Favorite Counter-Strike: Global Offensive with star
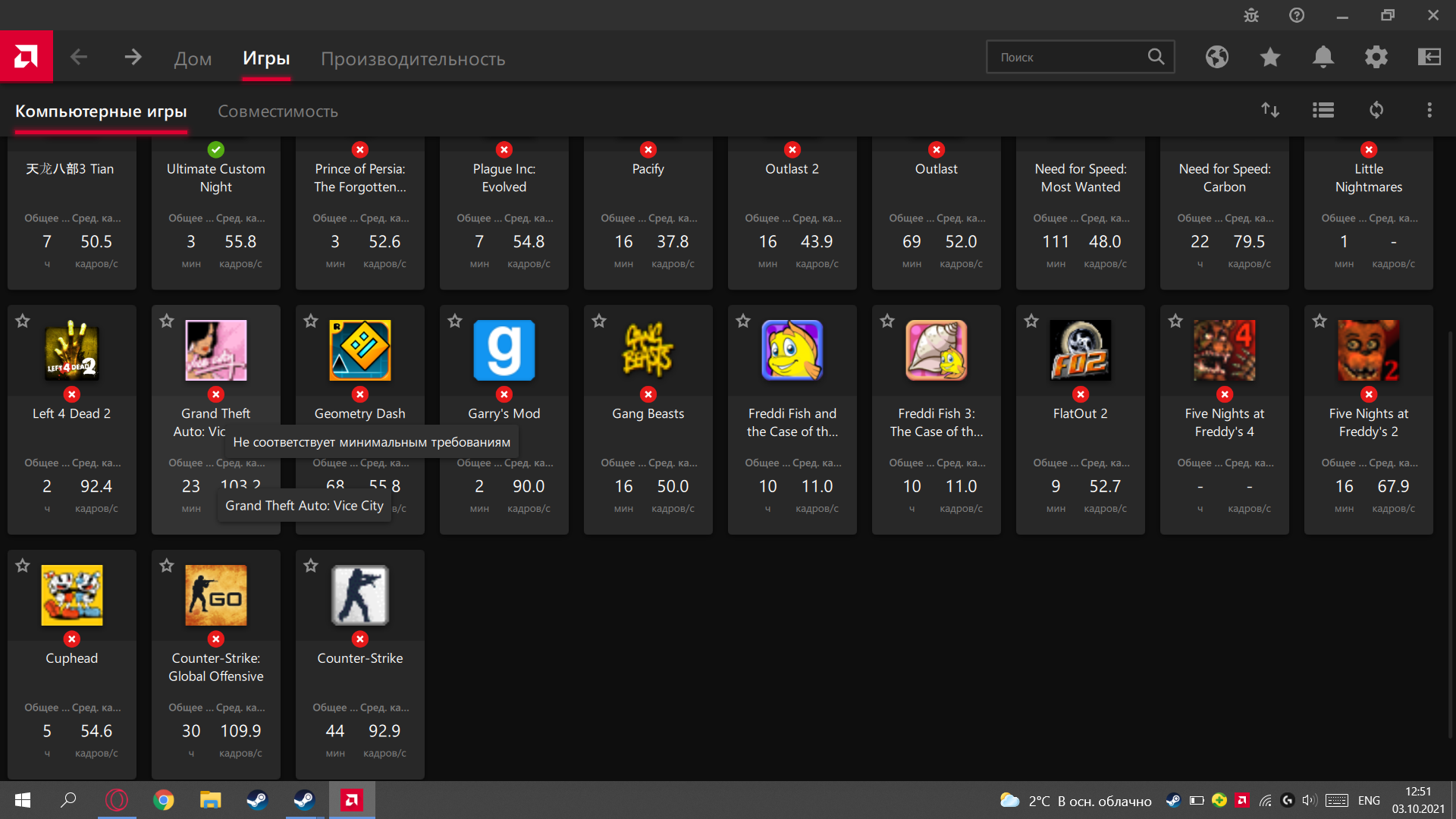 [167, 566]
